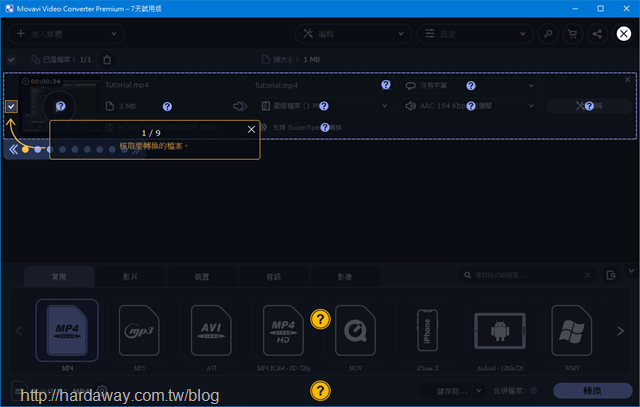Viewport: 640px width, 407px height.
Task: Click the convert arrows icon in file row
Action: [240, 106]
